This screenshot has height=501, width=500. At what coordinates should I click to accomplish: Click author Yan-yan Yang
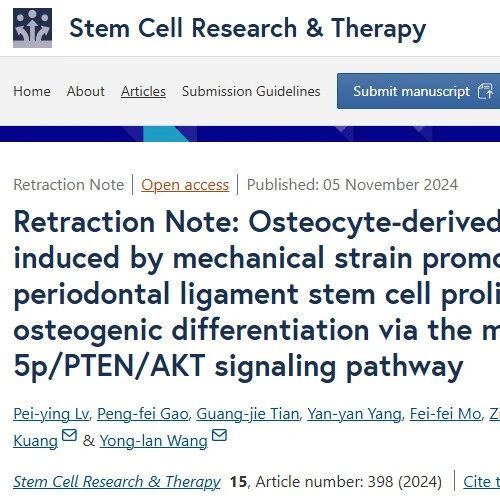[354, 414]
